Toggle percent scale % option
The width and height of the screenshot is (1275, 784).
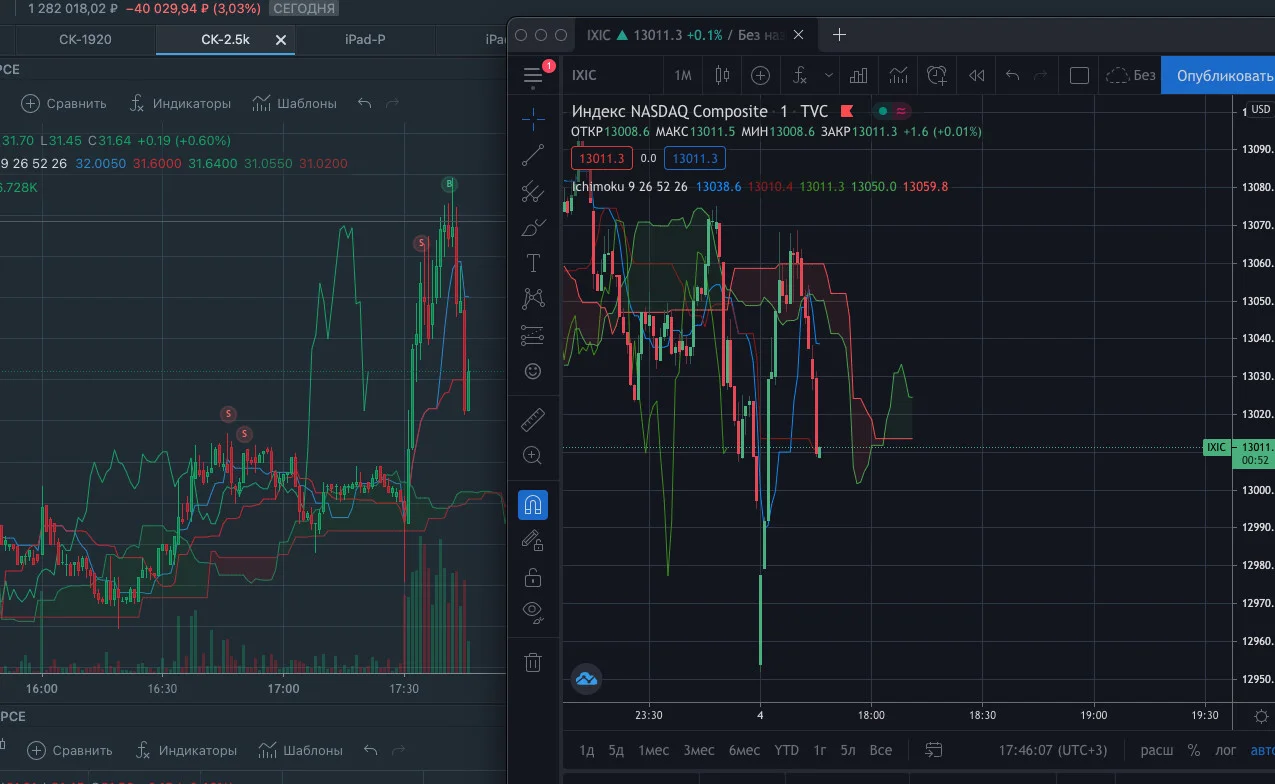point(1193,750)
